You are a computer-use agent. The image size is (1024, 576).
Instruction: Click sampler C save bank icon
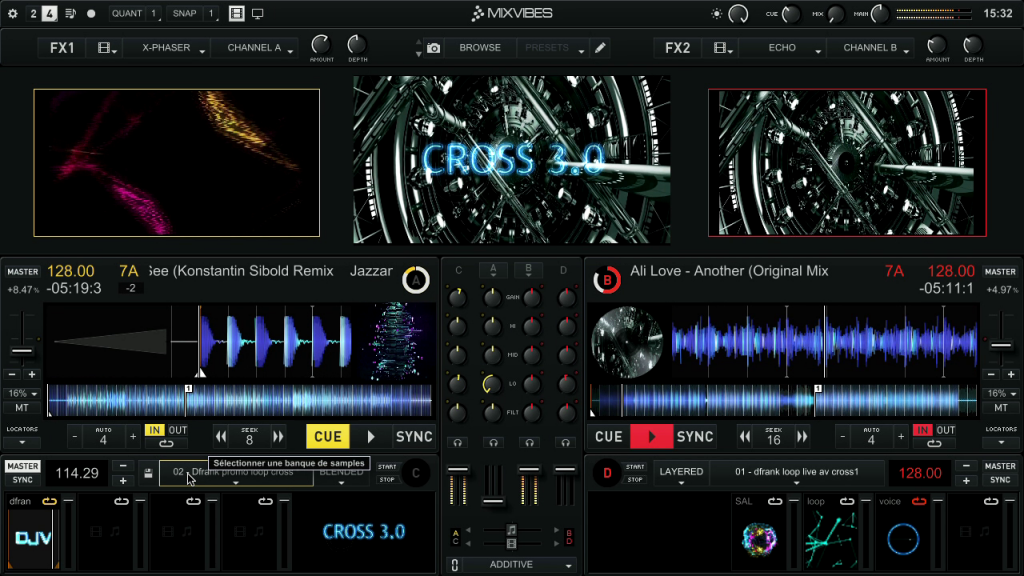click(148, 473)
